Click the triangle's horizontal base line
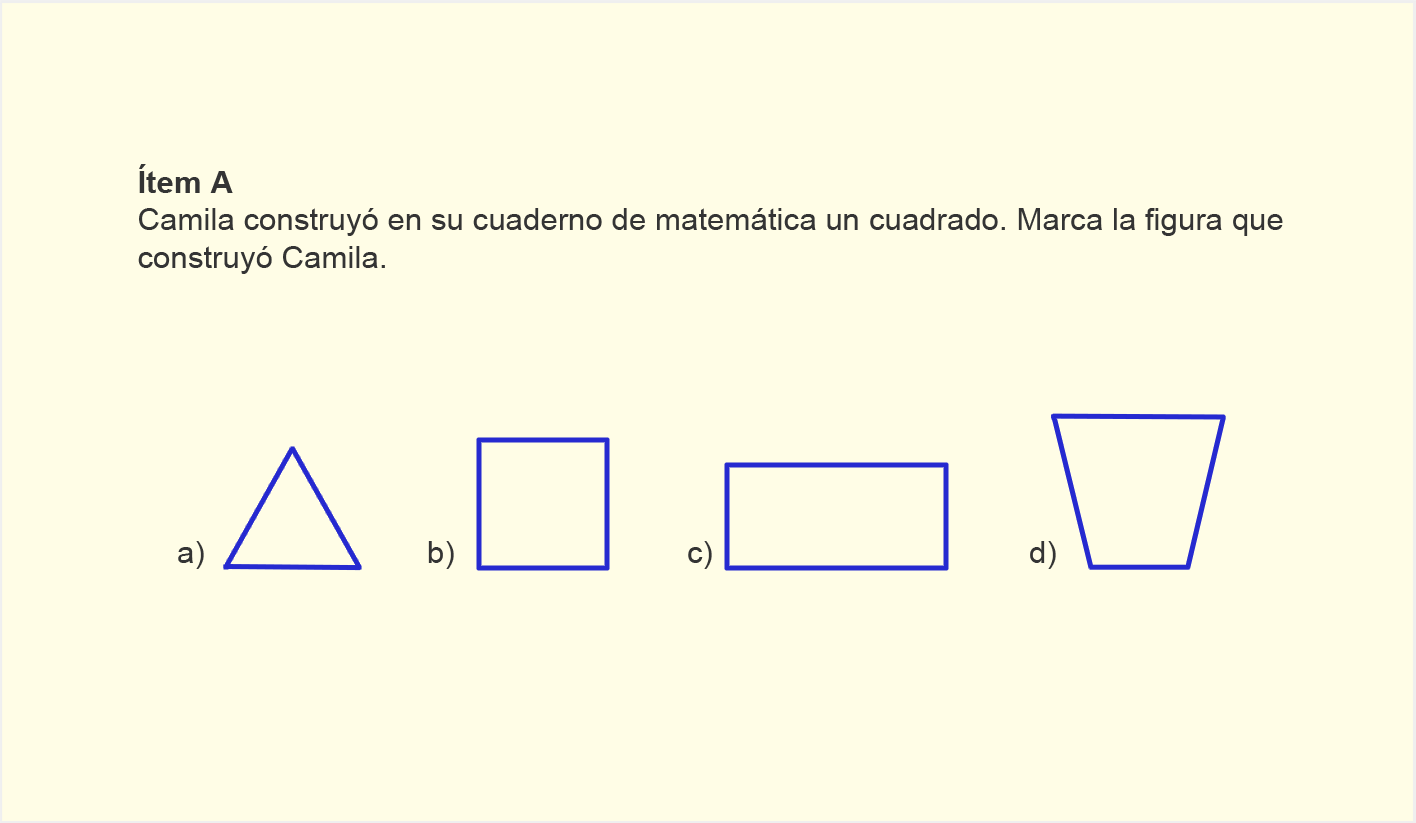The image size is (1416, 823). [x=293, y=567]
